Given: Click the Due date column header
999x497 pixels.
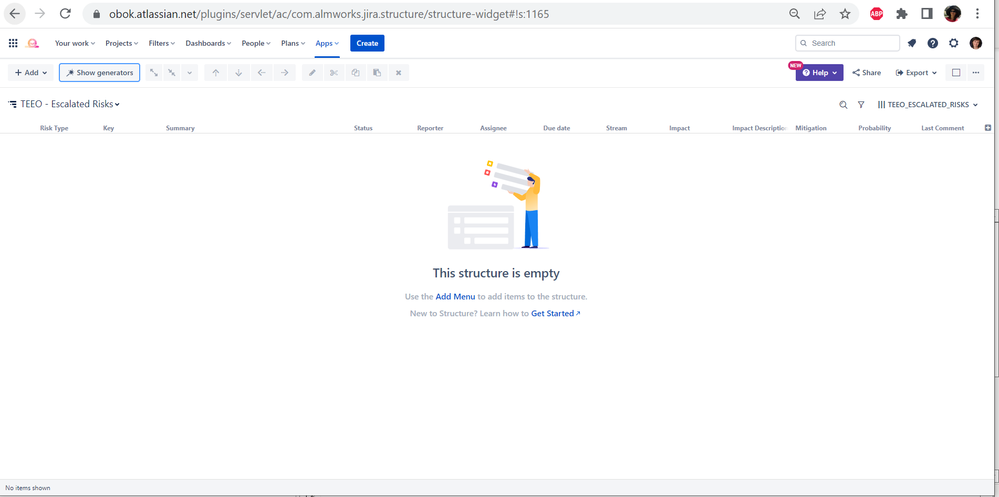Looking at the screenshot, I should point(557,128).
